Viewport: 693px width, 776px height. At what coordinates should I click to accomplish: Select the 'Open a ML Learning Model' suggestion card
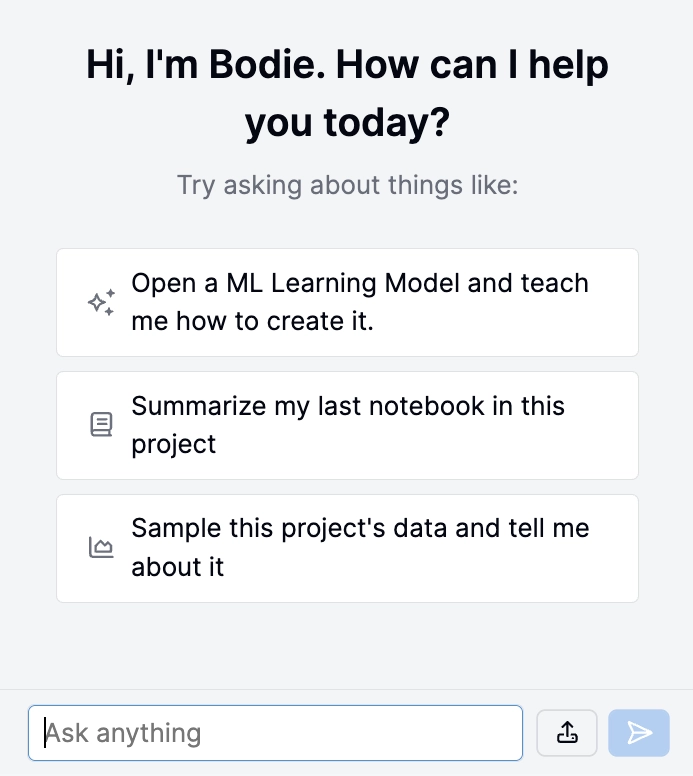click(x=347, y=302)
